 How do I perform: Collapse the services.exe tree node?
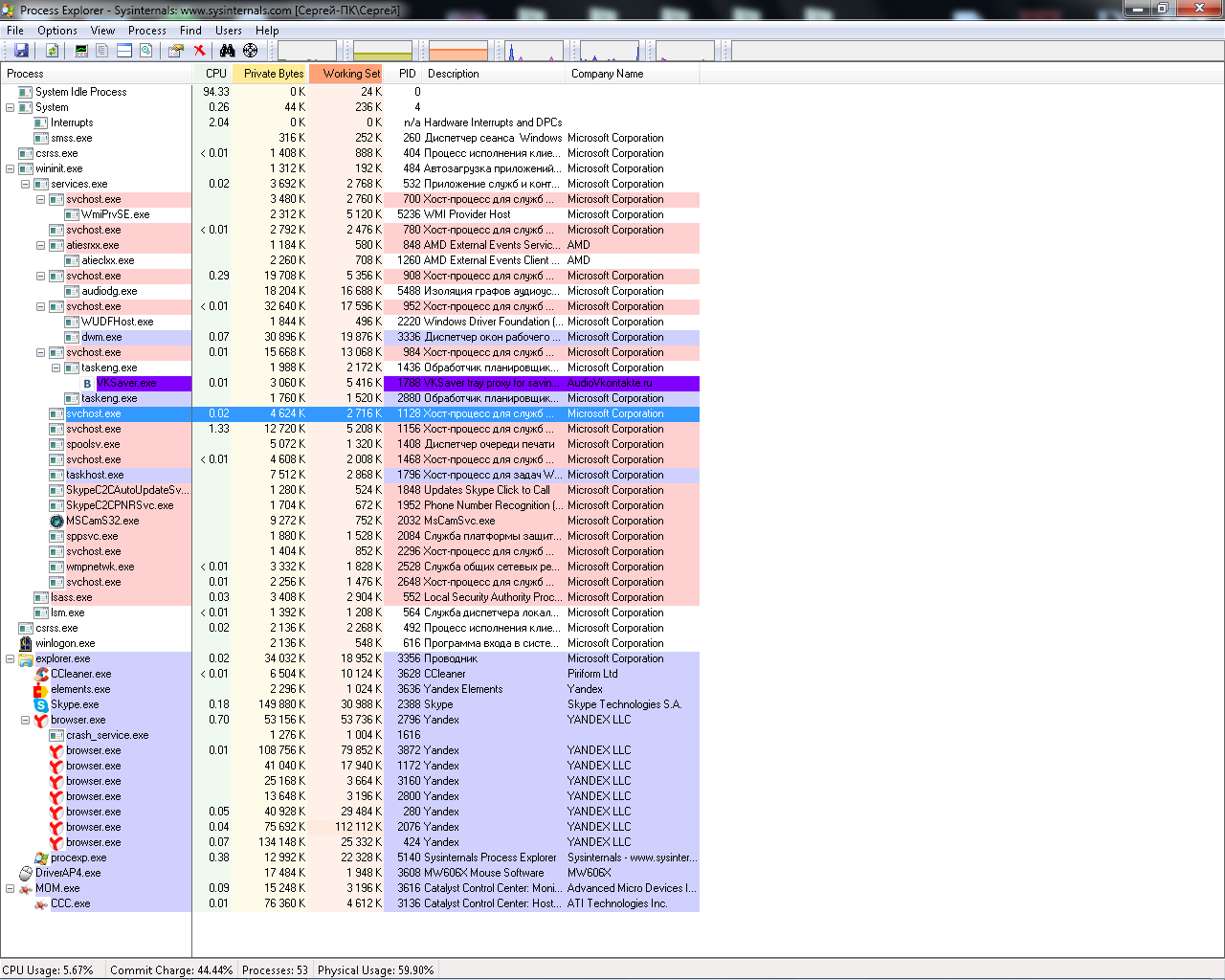pyautogui.click(x=26, y=184)
